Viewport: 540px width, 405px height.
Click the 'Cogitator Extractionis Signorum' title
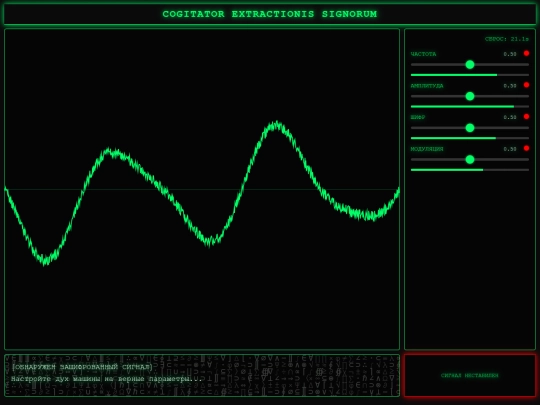(270, 14)
